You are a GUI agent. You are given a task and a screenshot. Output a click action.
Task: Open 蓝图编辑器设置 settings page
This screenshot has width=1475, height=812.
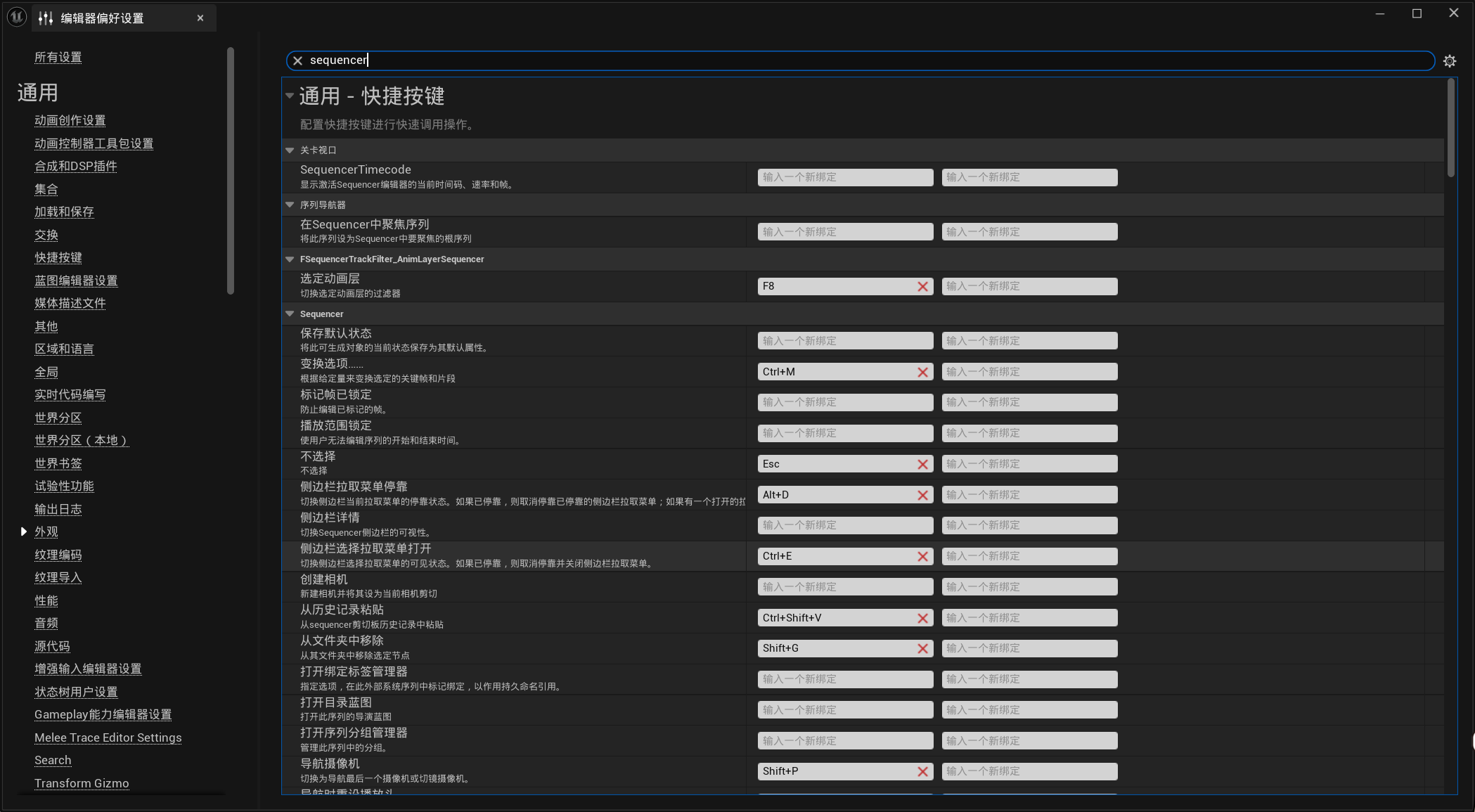pos(76,281)
